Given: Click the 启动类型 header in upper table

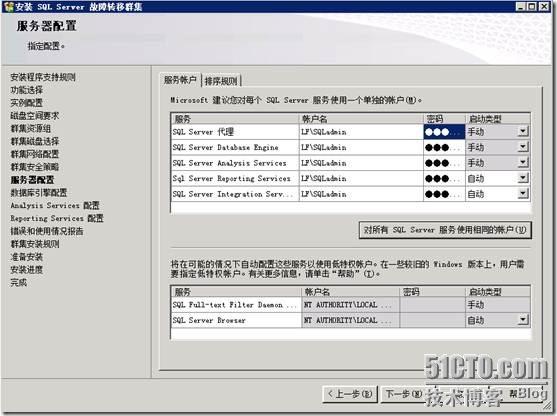Looking at the screenshot, I should 498,119.
